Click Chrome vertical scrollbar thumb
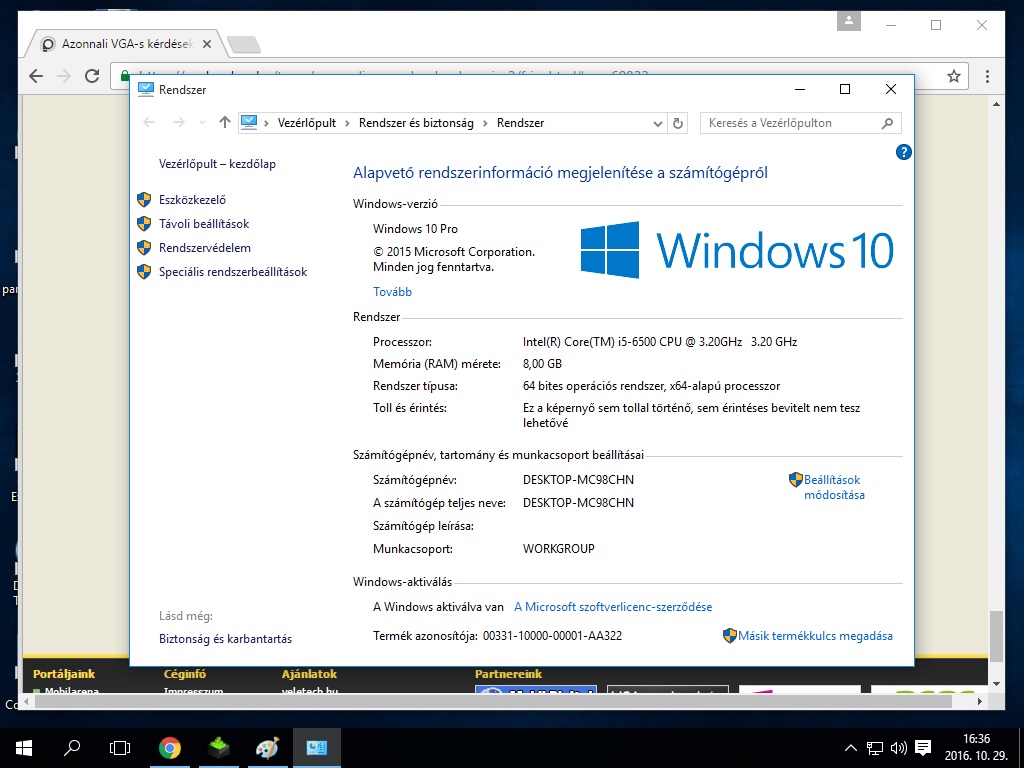This screenshot has width=1024, height=768. tap(996, 637)
